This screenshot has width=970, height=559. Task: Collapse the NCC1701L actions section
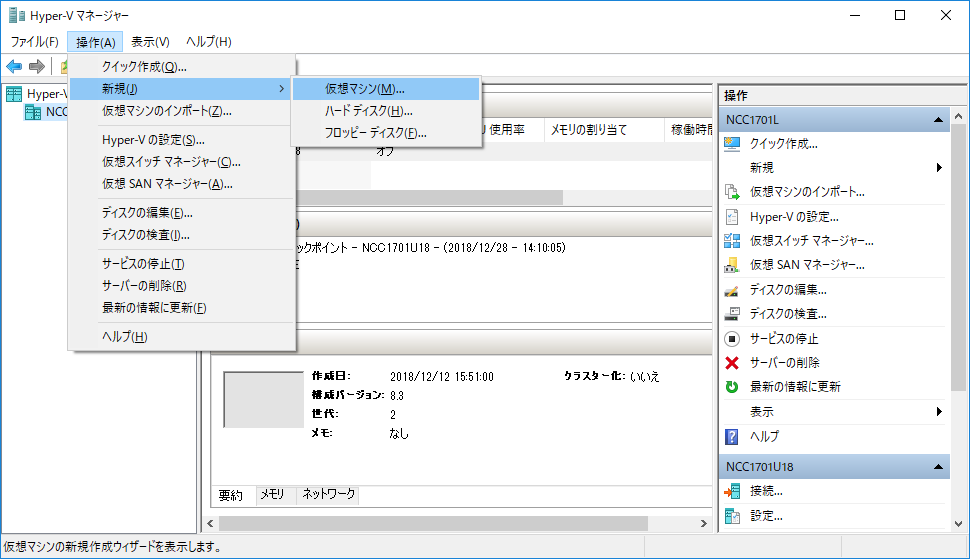click(x=938, y=119)
